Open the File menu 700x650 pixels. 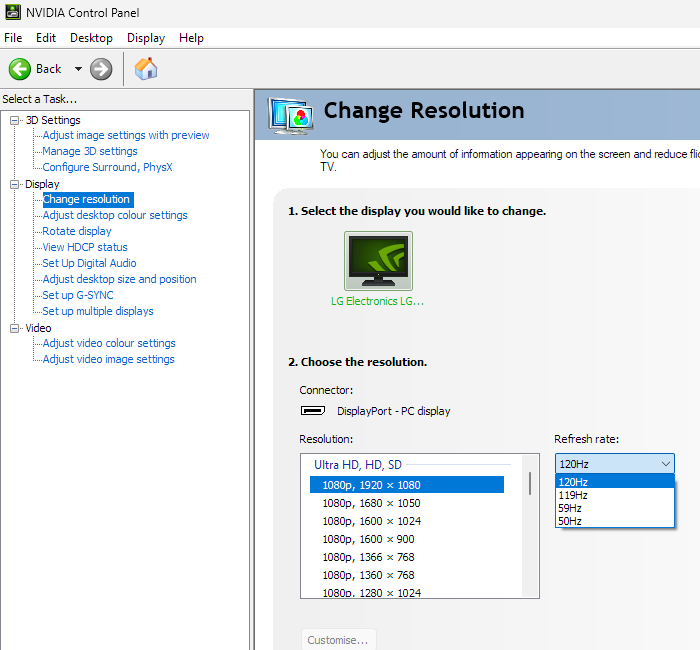tap(13, 38)
